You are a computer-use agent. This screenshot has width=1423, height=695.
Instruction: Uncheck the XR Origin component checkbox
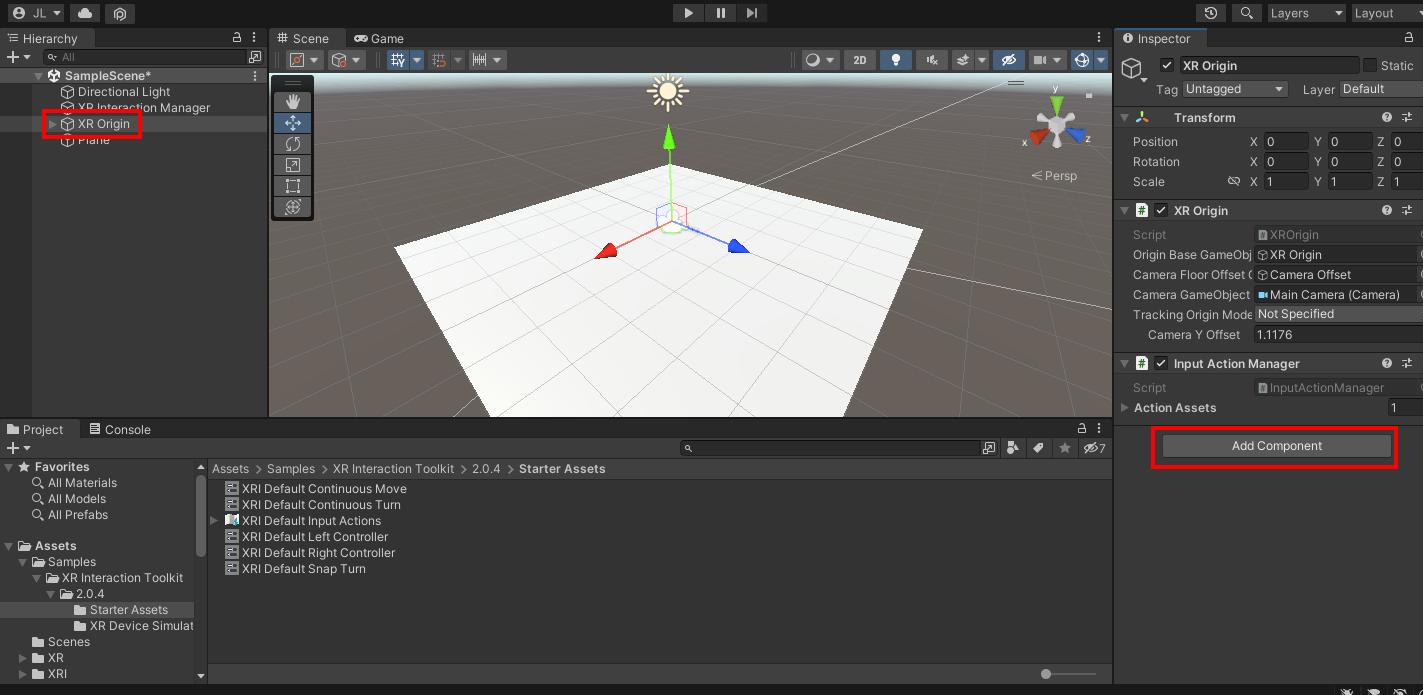[1161, 210]
